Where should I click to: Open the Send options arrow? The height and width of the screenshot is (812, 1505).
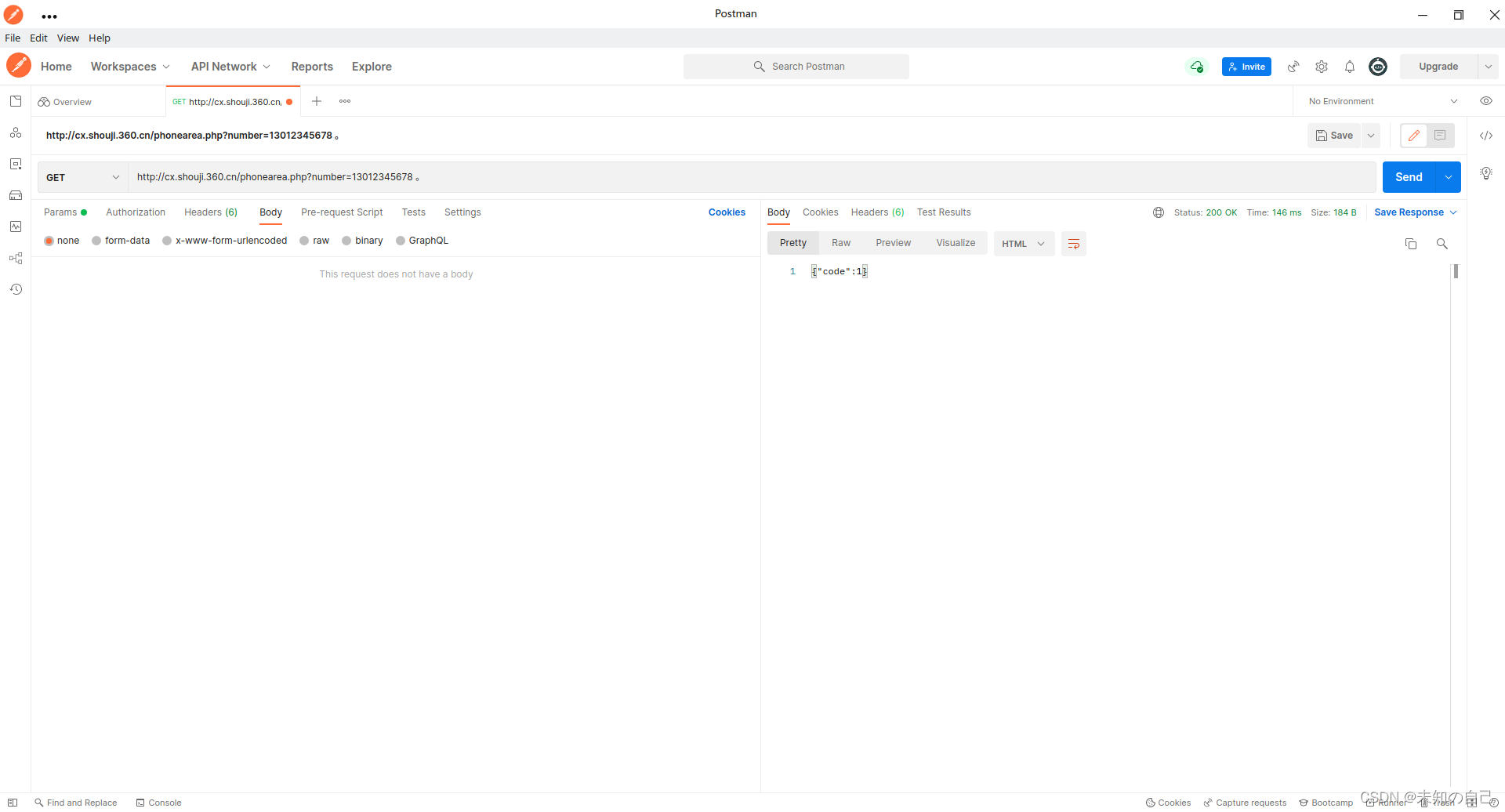click(1449, 177)
